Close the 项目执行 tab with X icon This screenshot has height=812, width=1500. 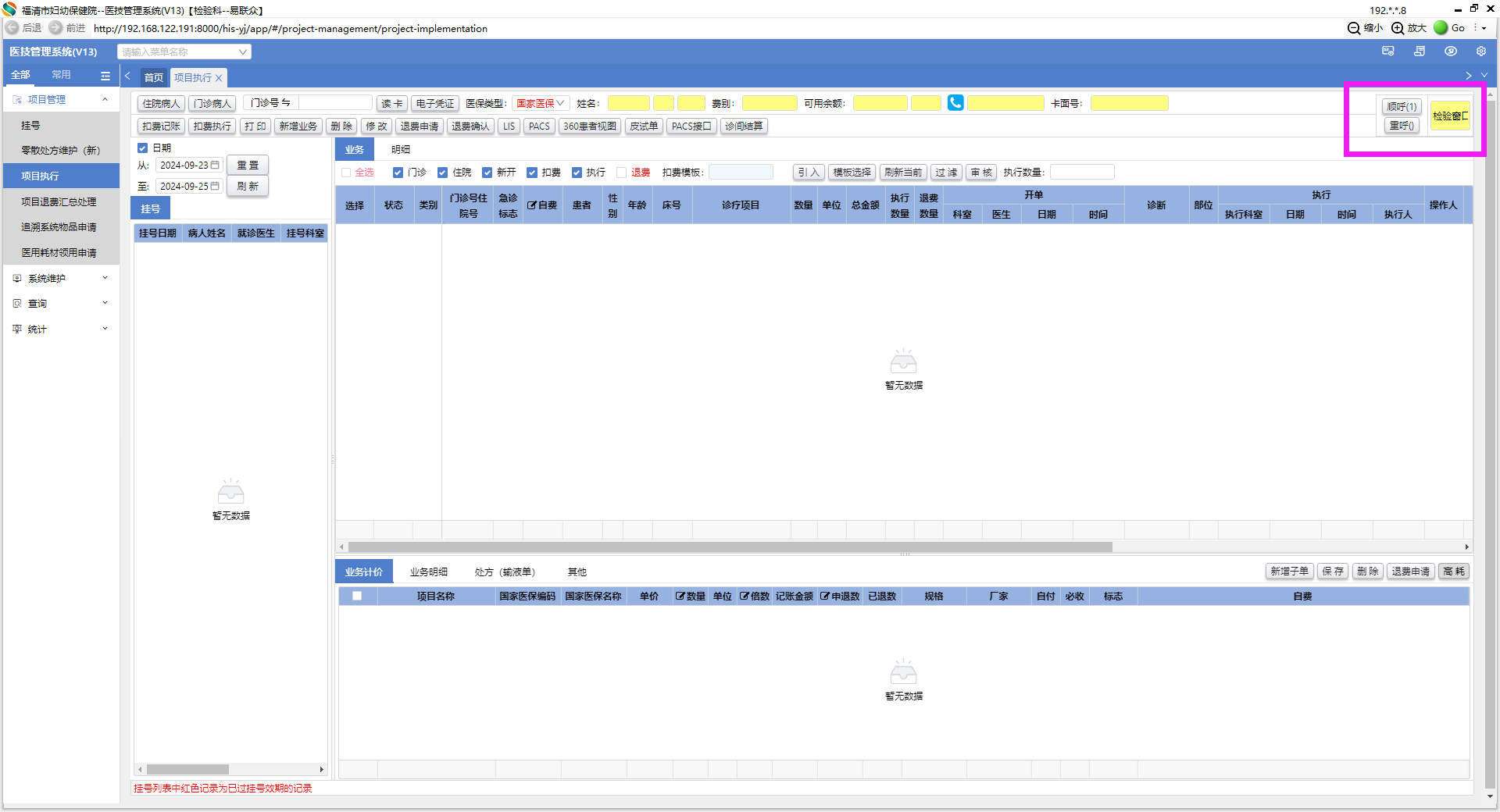(219, 78)
